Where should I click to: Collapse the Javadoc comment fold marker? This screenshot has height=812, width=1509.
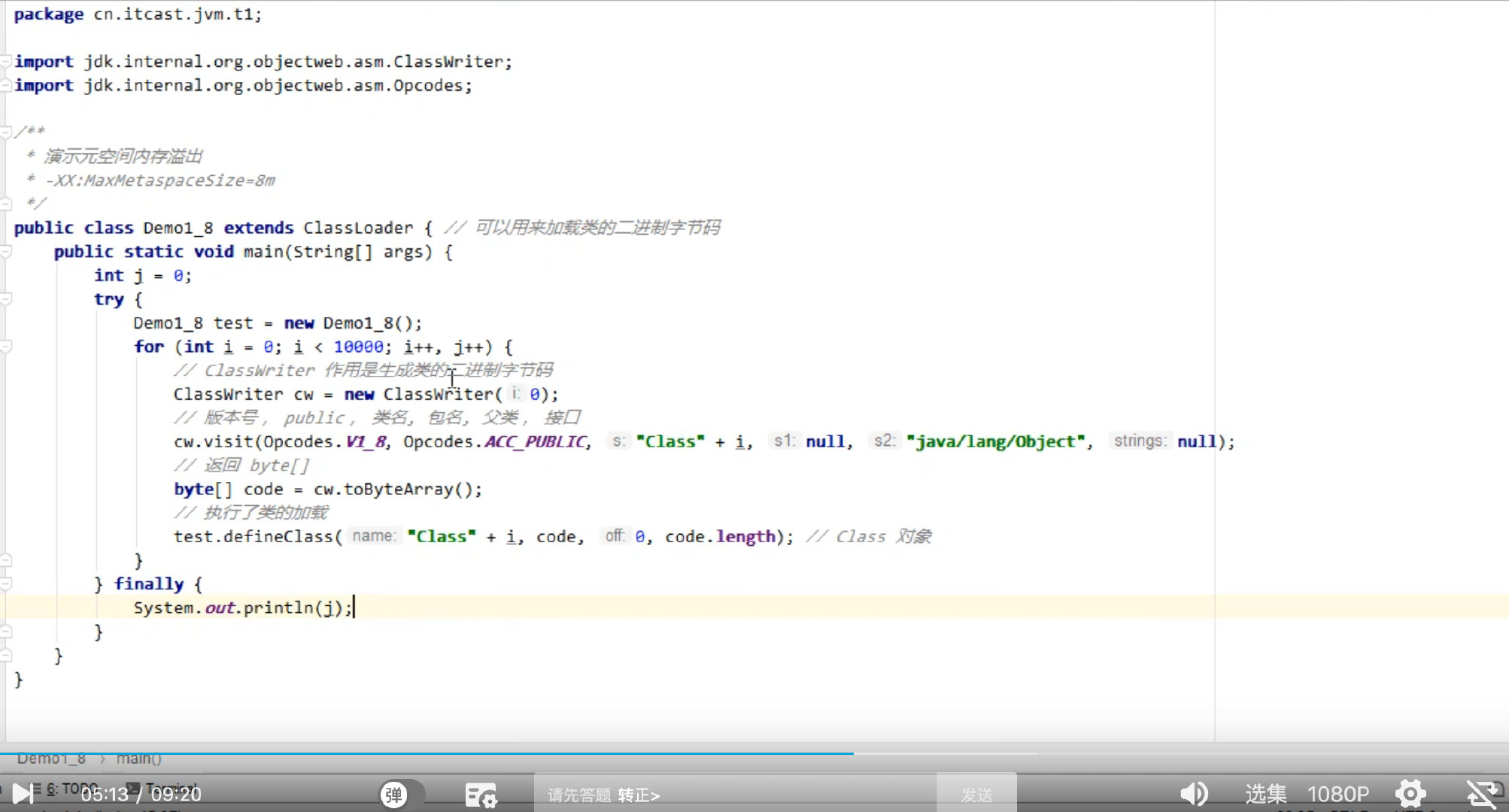(6, 132)
